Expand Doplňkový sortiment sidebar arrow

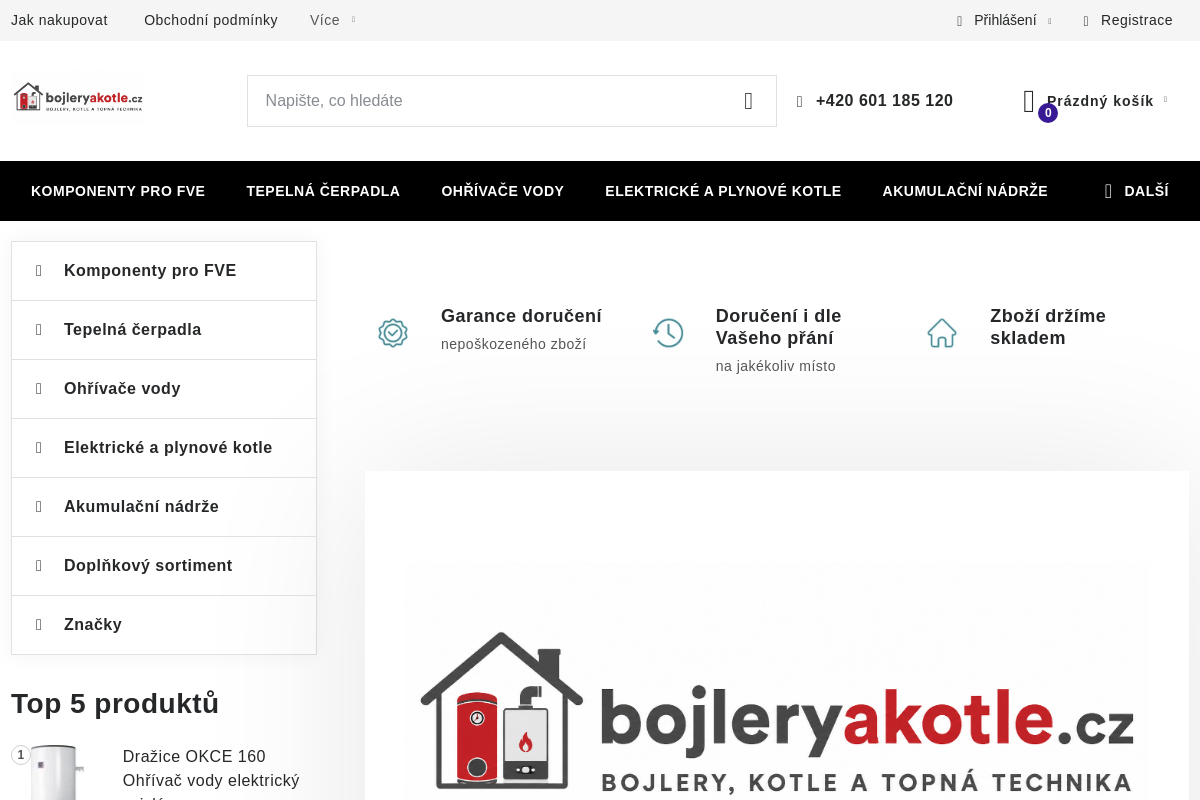(x=39, y=566)
